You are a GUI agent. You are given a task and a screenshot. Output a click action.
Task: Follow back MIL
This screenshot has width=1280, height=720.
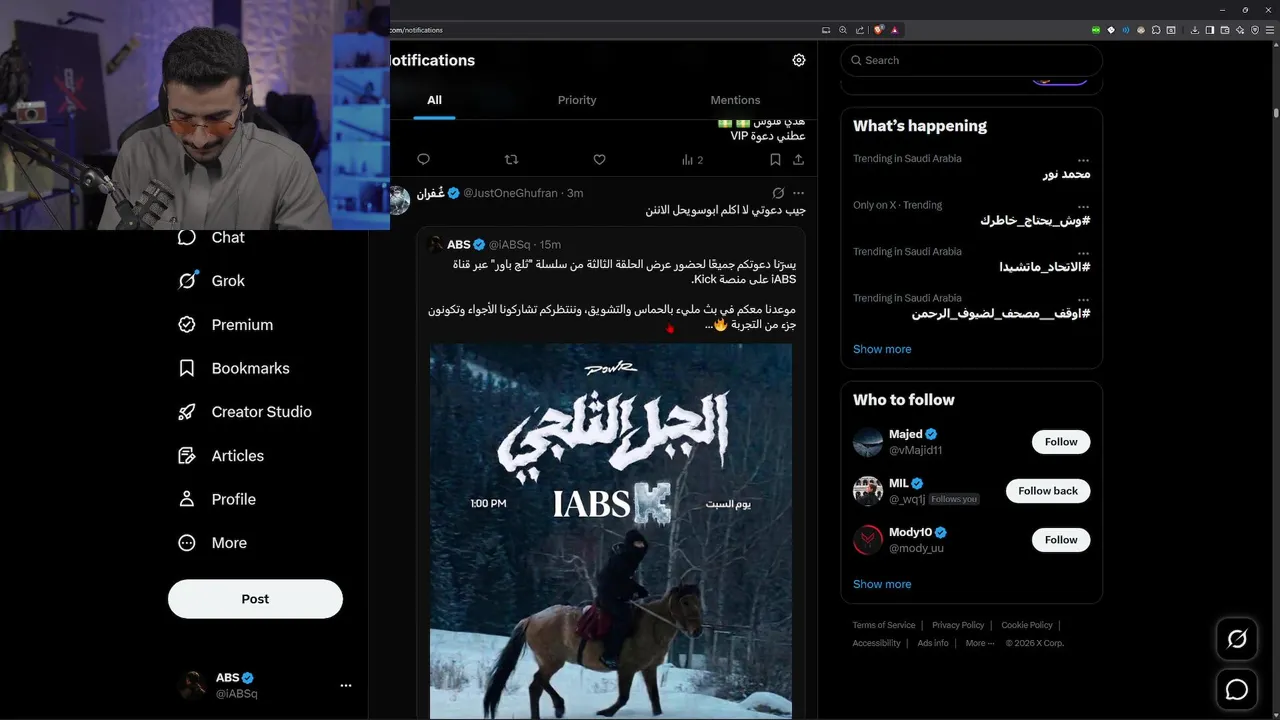pyautogui.click(x=1048, y=491)
